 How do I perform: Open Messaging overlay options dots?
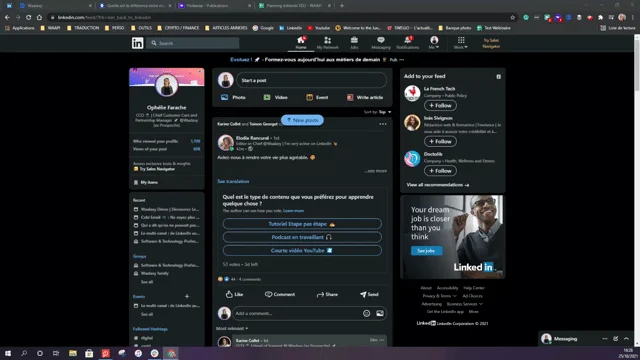click(x=604, y=339)
